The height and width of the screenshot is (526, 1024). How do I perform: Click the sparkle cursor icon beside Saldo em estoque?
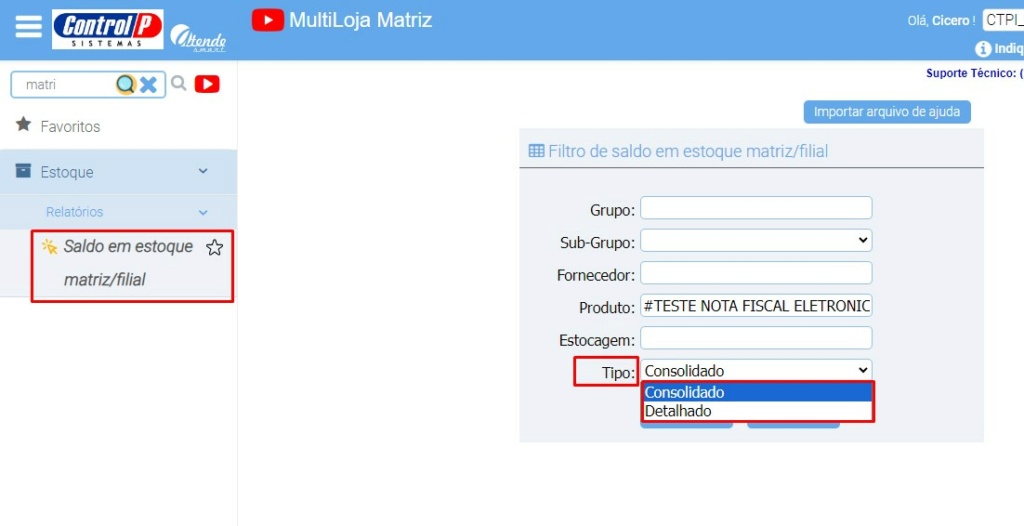pyautogui.click(x=50, y=246)
